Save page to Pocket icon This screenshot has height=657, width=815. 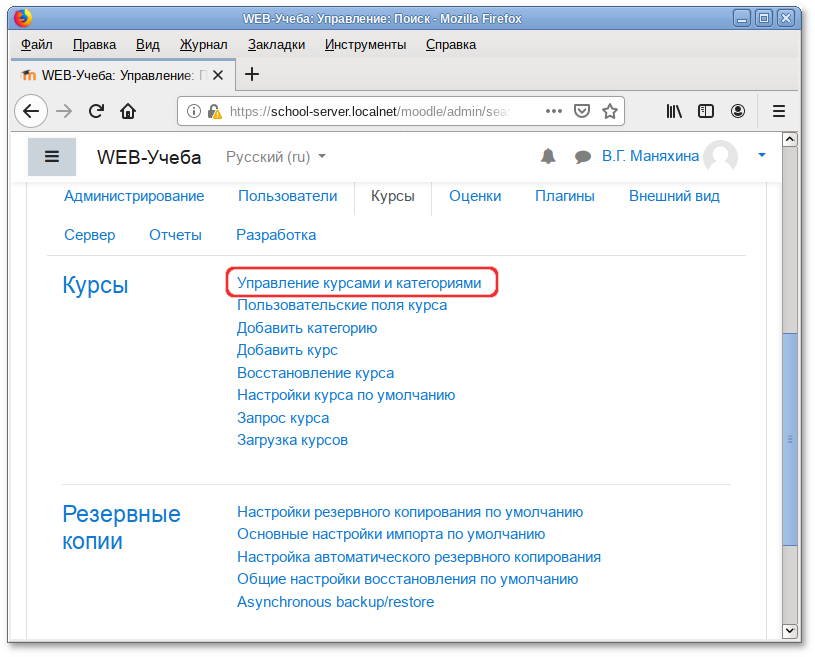pyautogui.click(x=582, y=111)
